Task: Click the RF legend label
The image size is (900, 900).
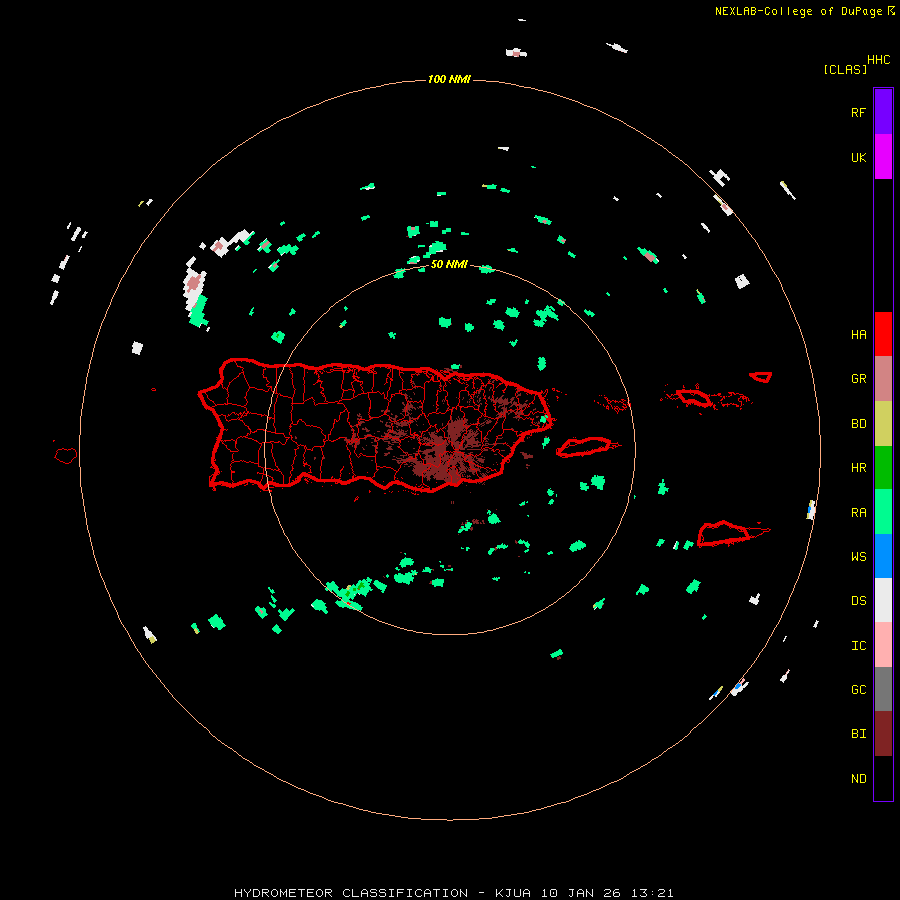Action: point(858,112)
